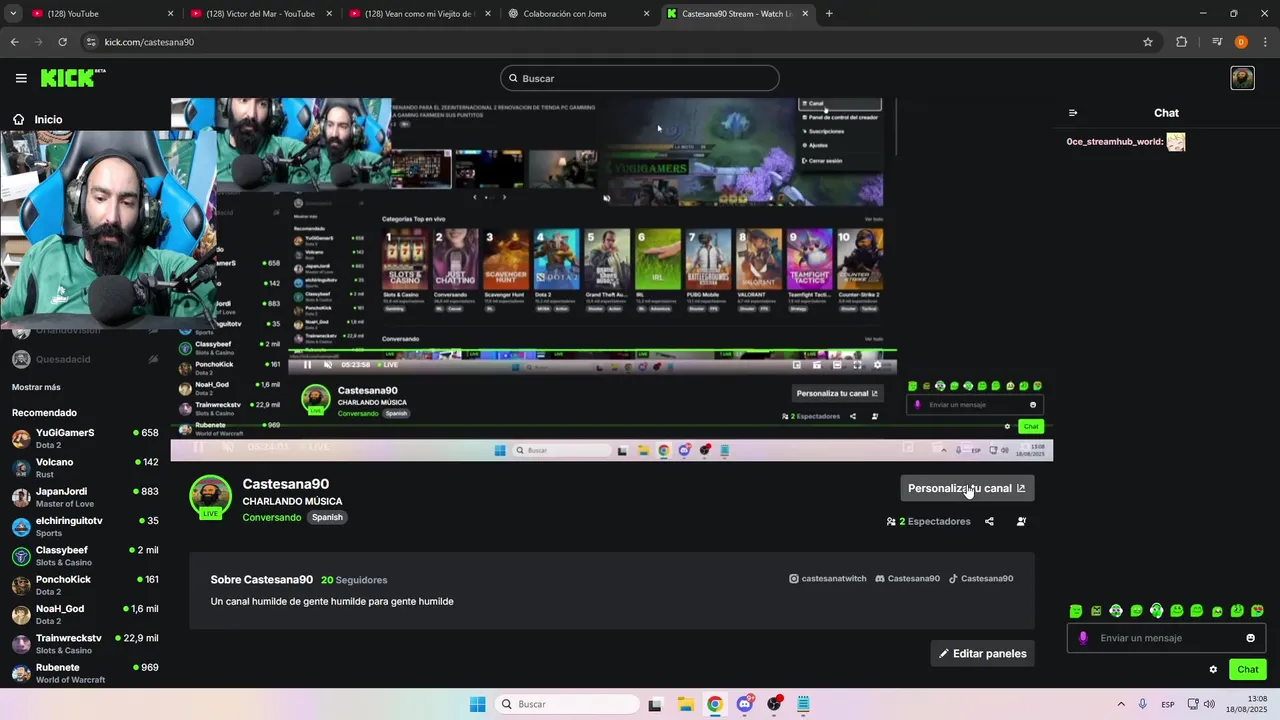
Task: Pause the stream beside the 05:23:58 timestamp
Action: click(307, 365)
